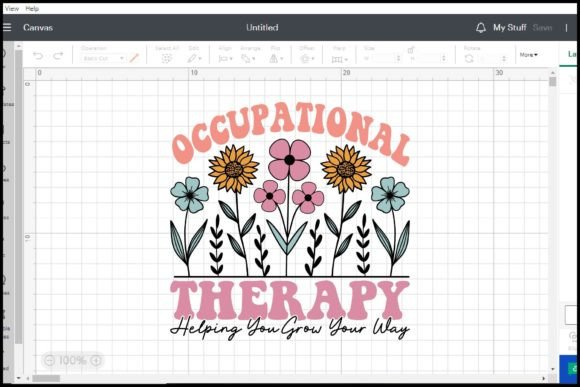Undo the last action
The image size is (580, 387).
[x=38, y=56]
